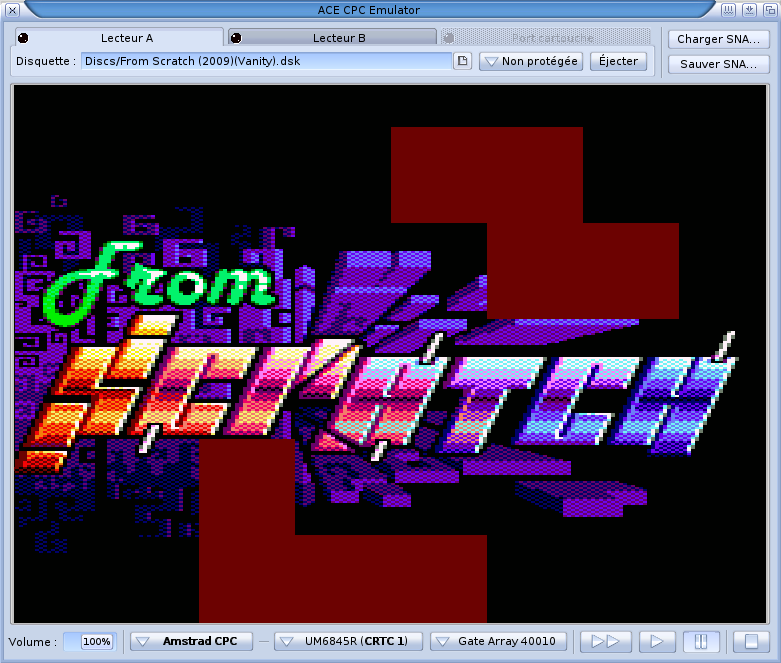Click the stop/reset square button
The width and height of the screenshot is (781, 663).
pos(751,641)
